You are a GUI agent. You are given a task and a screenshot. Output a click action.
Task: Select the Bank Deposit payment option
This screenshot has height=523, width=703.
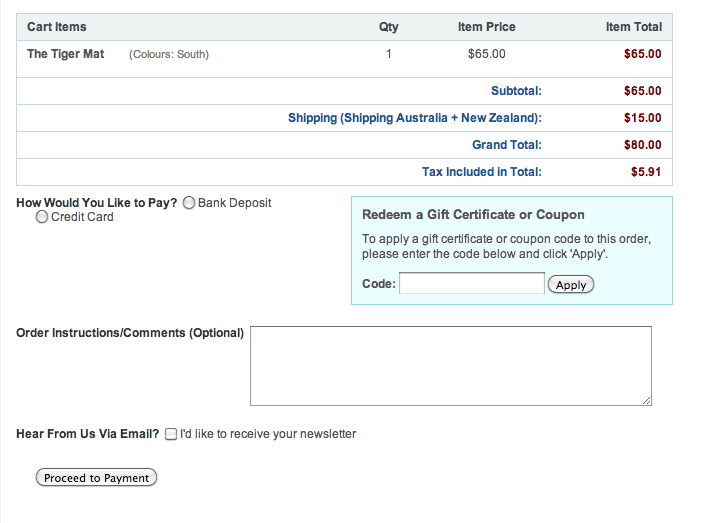coord(189,203)
